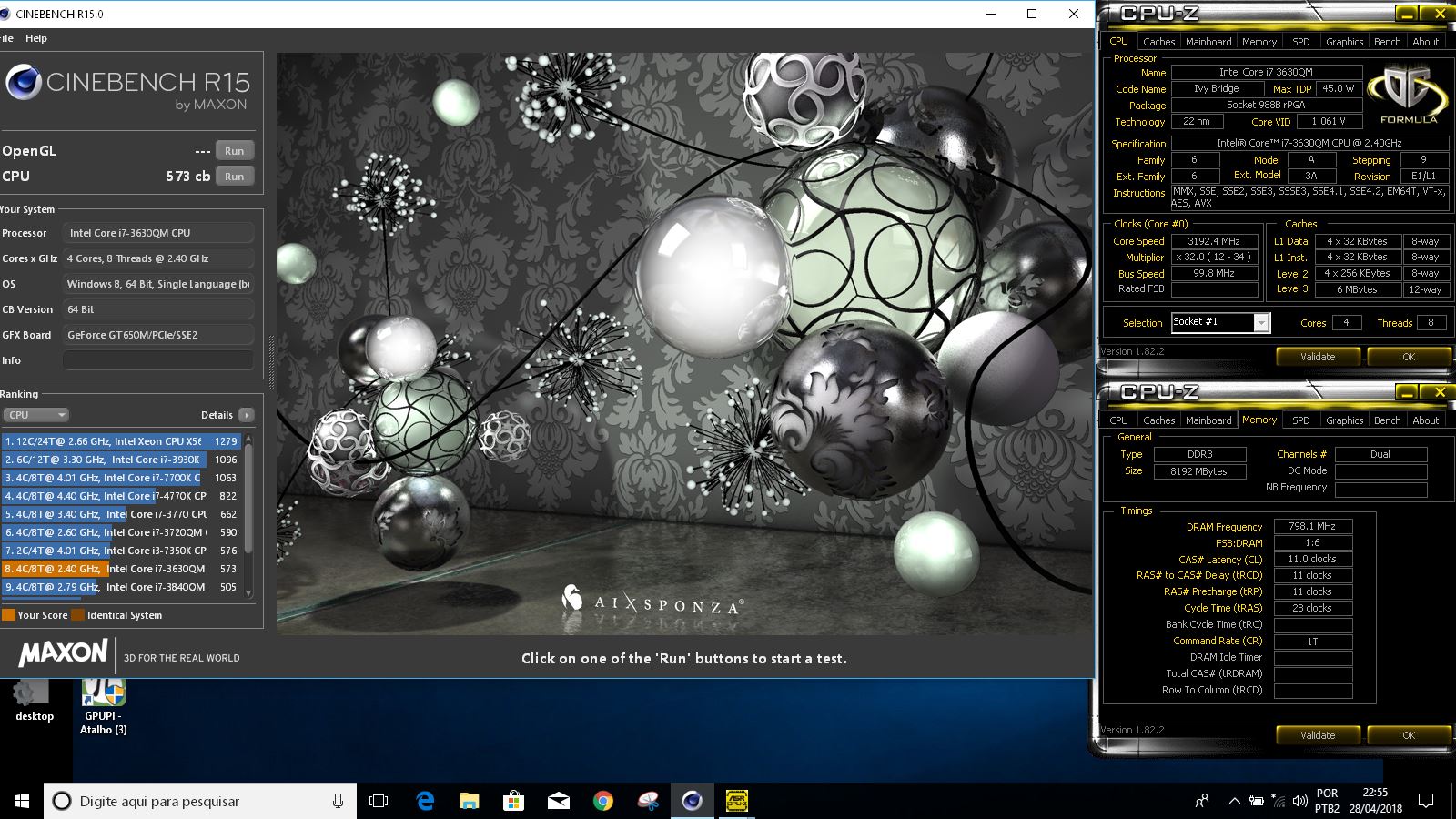The height and width of the screenshot is (819, 1456).
Task: Select ranking row Core i3-7350K 576
Action: 121,551
